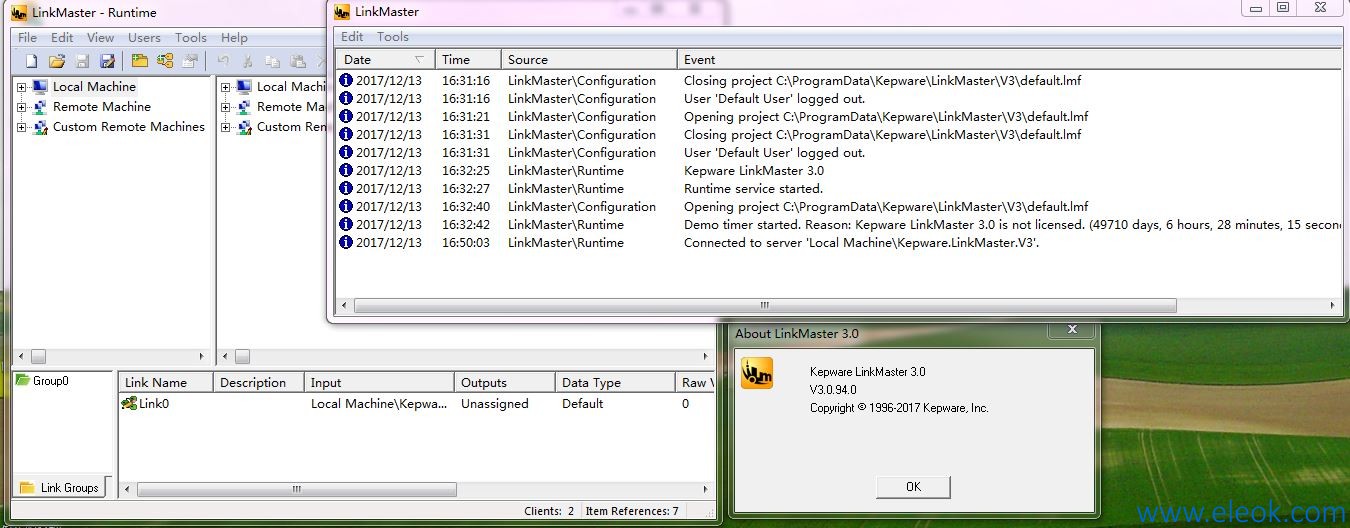The width and height of the screenshot is (1350, 528).
Task: Click the Paste toolbar icon
Action: coord(298,61)
